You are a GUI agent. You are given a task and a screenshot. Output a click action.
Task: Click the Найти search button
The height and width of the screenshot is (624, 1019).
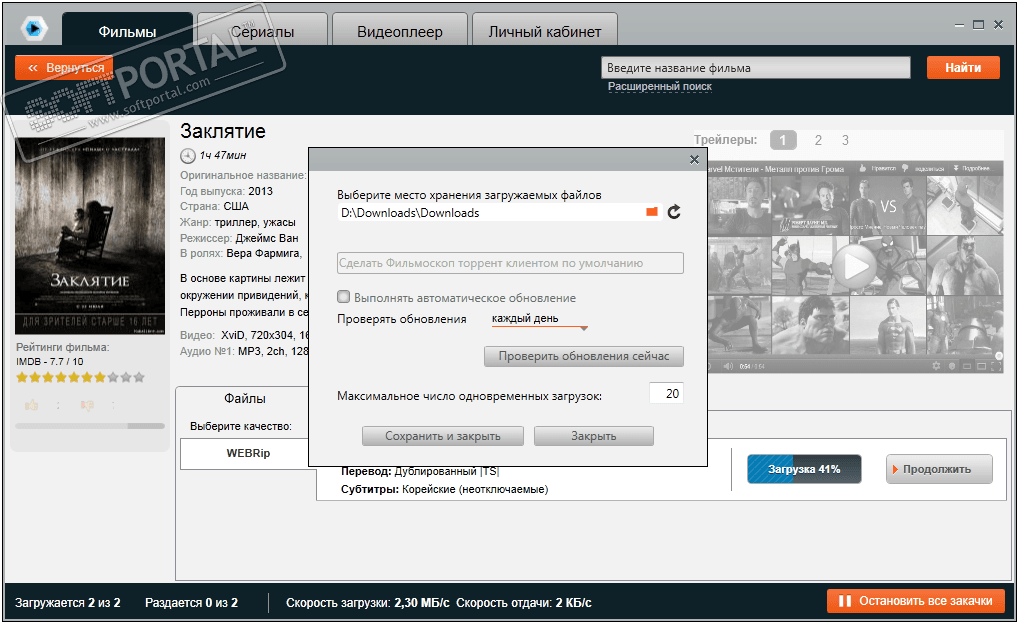click(962, 68)
